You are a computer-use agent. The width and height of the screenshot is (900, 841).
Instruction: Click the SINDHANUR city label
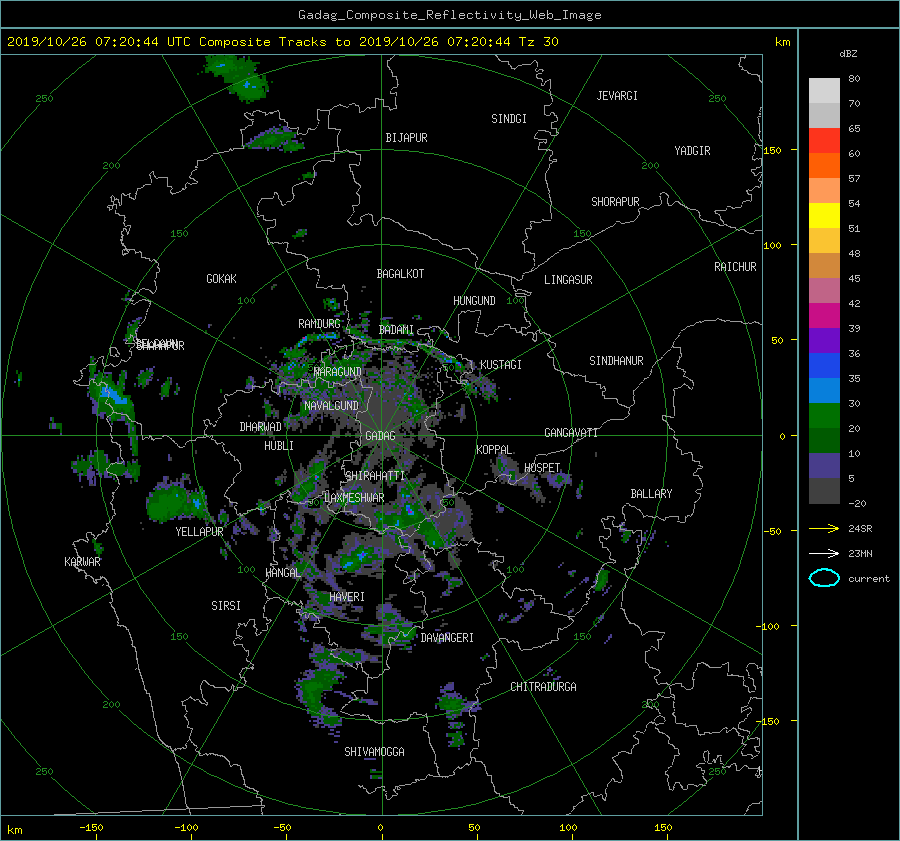coord(616,361)
